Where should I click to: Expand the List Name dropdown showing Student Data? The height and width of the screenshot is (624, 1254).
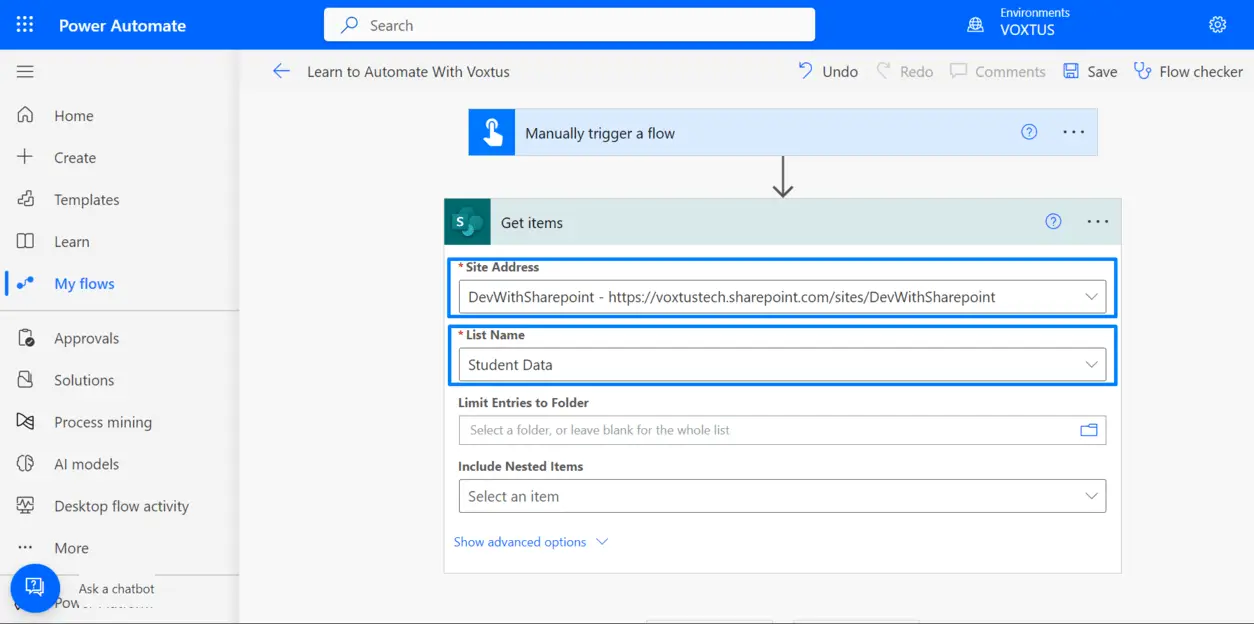pyautogui.click(x=1091, y=364)
